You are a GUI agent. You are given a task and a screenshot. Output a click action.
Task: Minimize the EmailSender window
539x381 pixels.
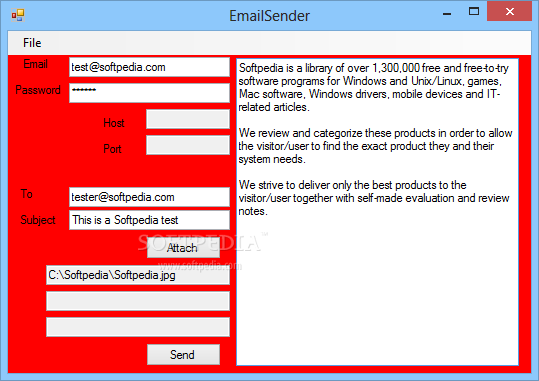click(447, 13)
